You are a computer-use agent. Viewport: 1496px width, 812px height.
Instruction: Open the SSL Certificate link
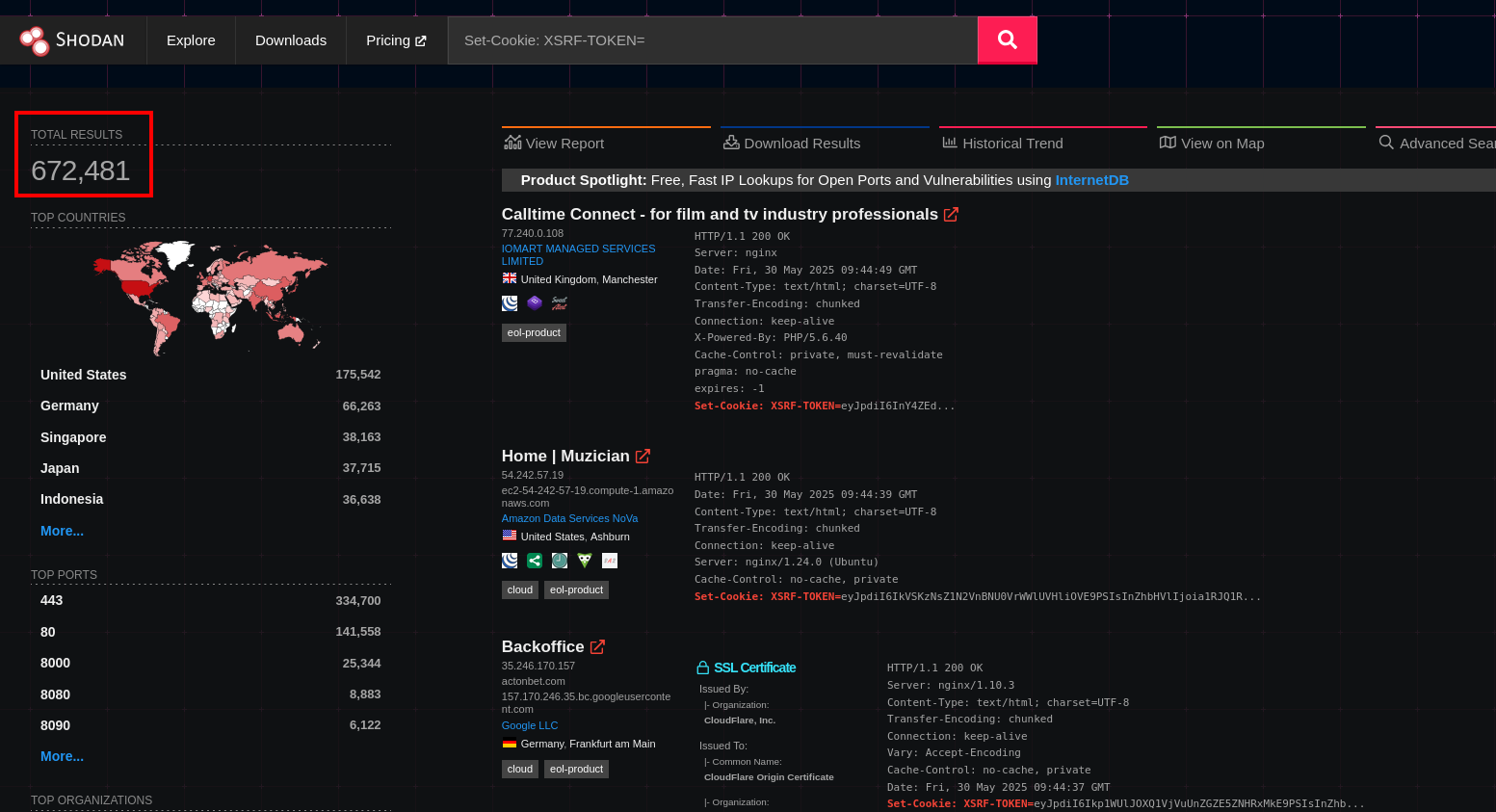click(x=754, y=668)
